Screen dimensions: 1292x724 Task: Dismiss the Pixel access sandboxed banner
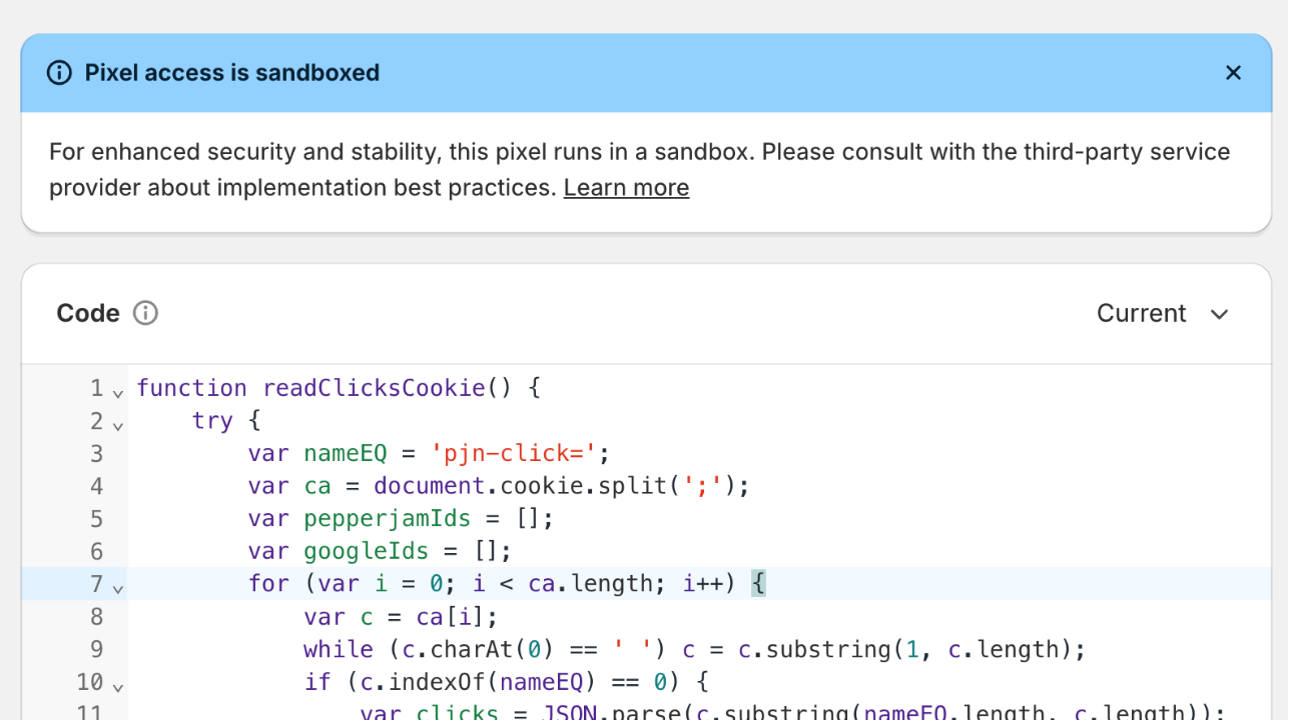(x=1233, y=73)
